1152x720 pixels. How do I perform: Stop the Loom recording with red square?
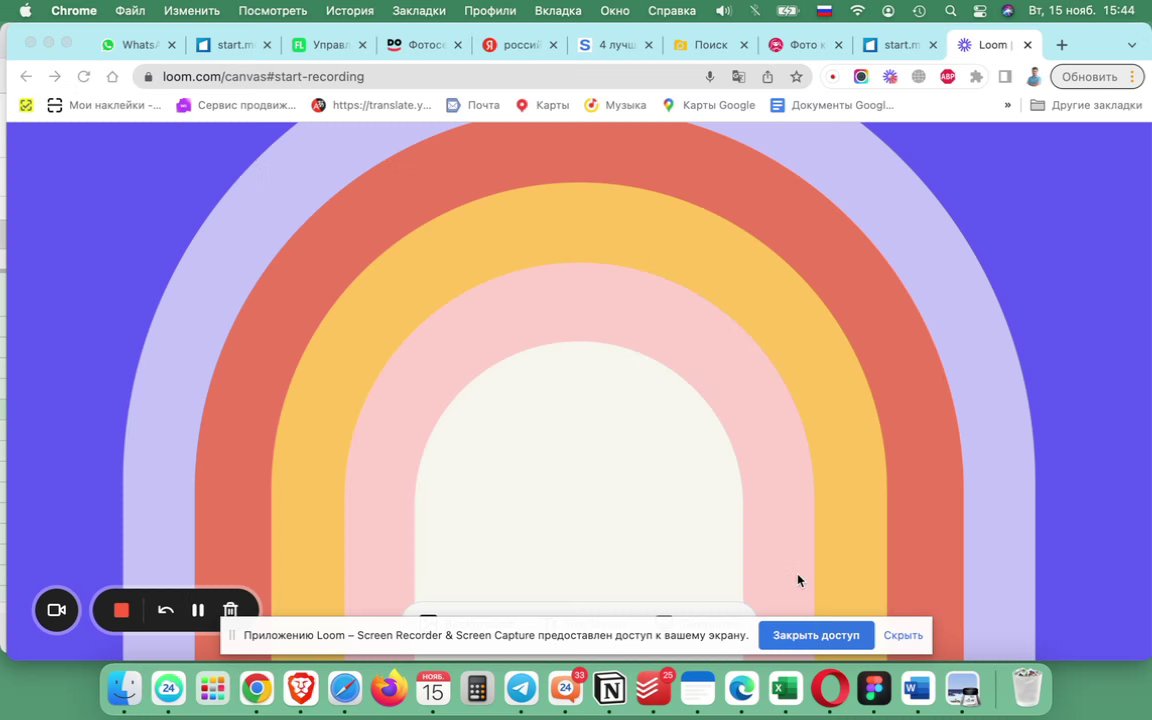[121, 610]
